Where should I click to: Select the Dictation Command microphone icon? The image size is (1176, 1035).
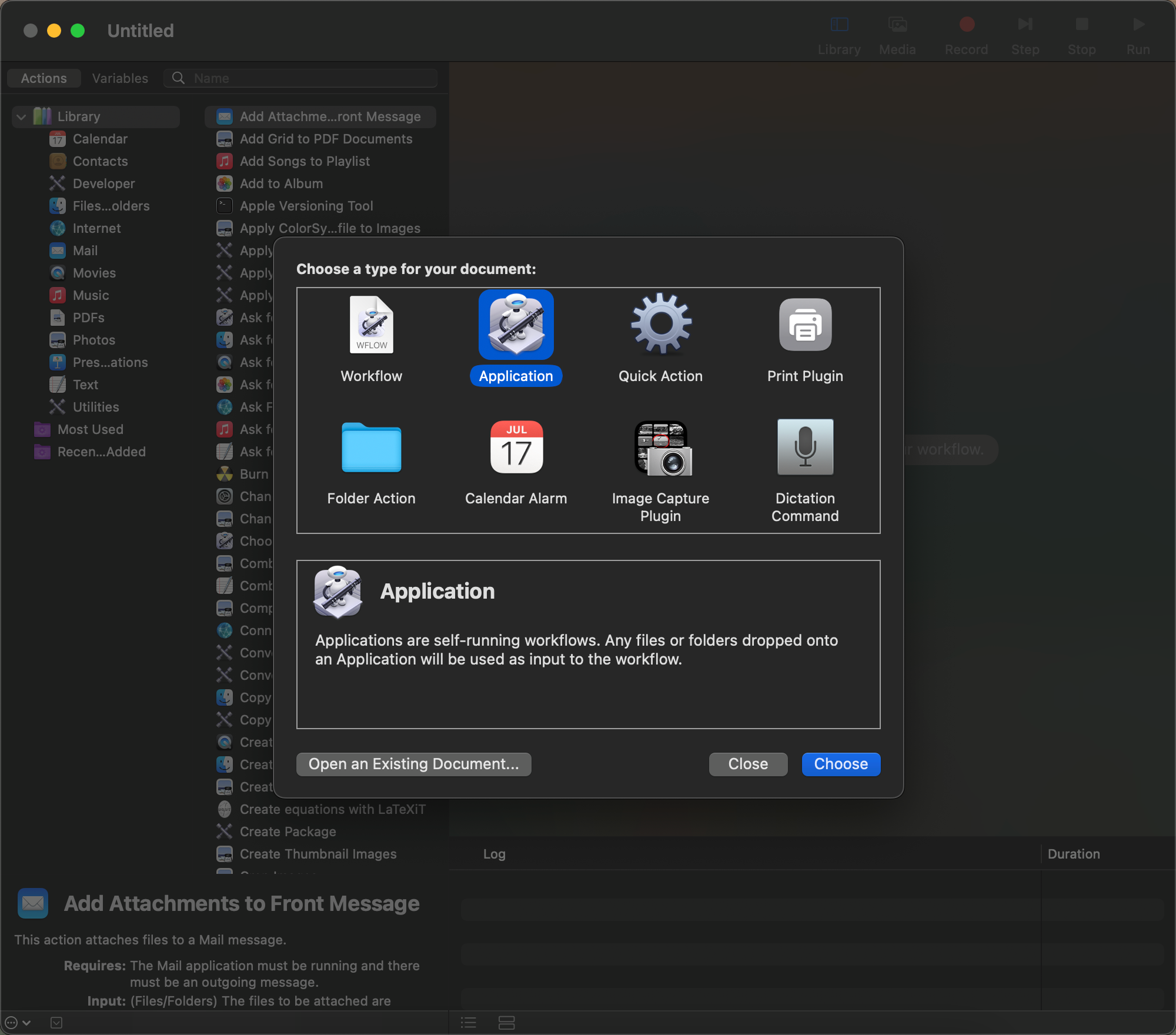click(x=805, y=447)
